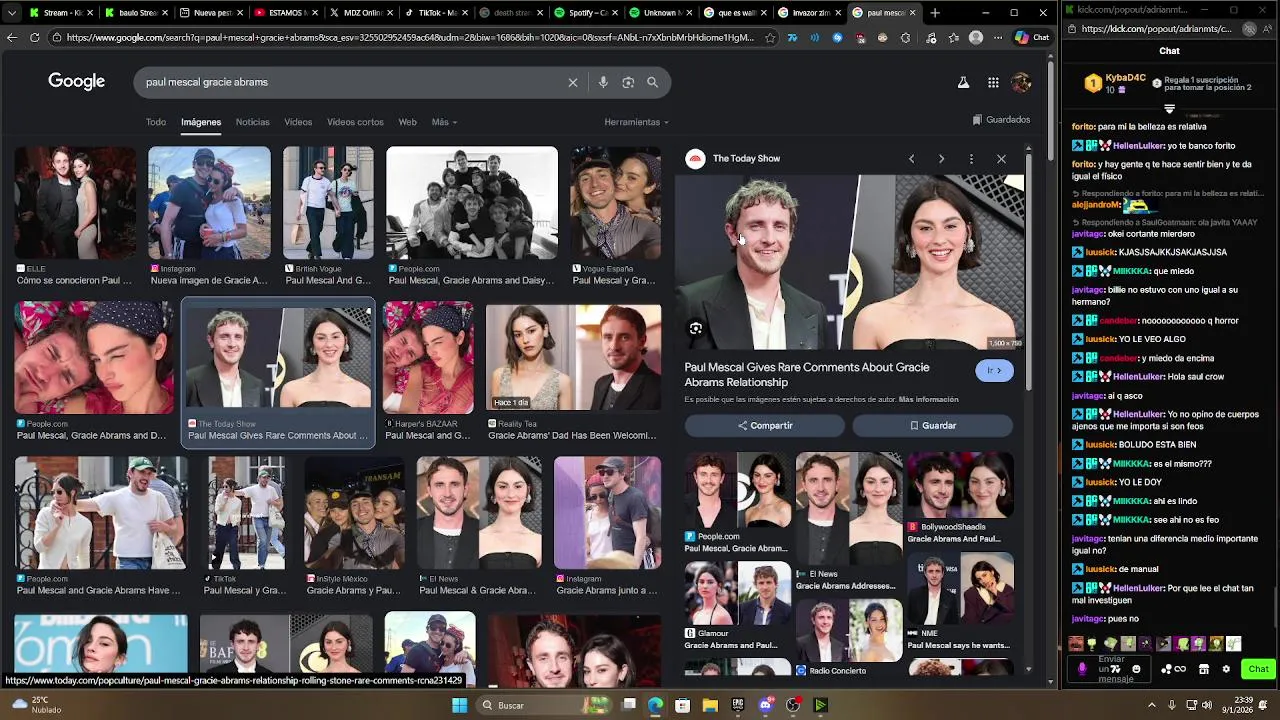Open related BollywoodShaadis image thumbnail

coord(960,486)
